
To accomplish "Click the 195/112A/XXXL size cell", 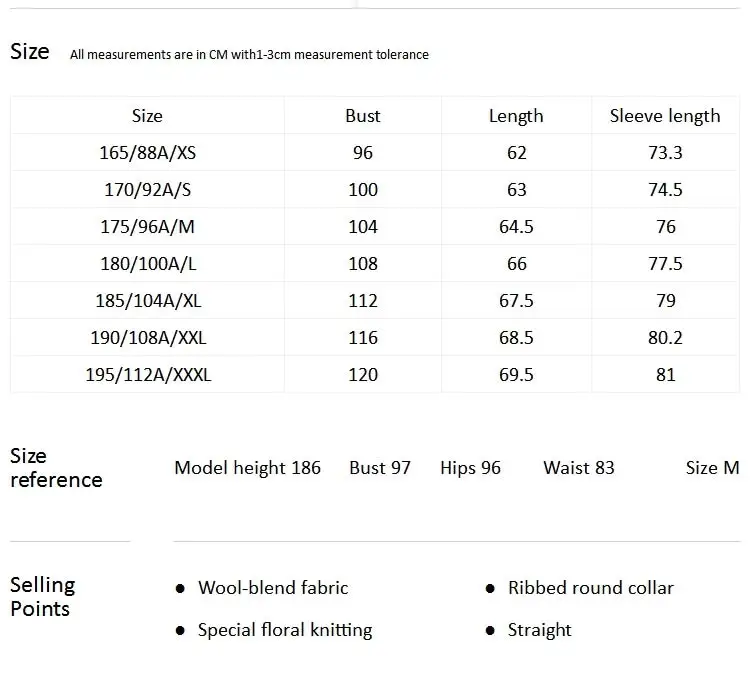I will click(148, 374).
